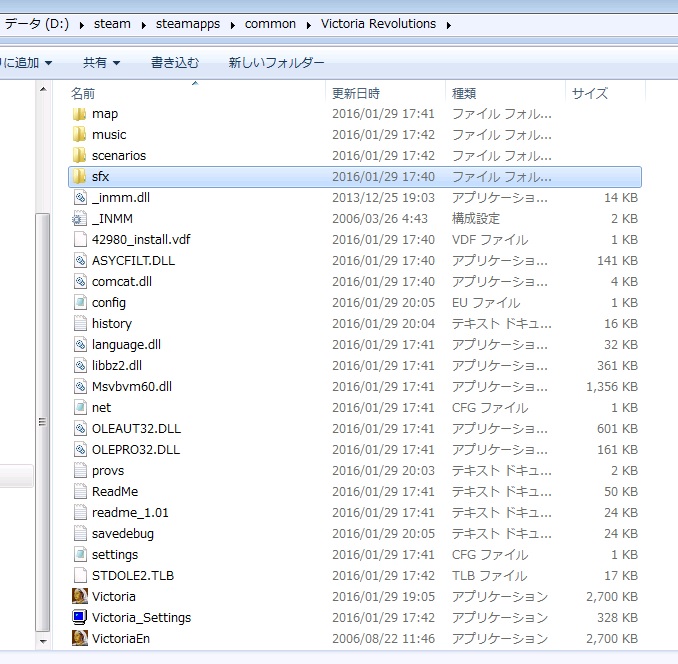The image size is (678, 664).
Task: Click the _INMM config settings icon
Action: 80,219
